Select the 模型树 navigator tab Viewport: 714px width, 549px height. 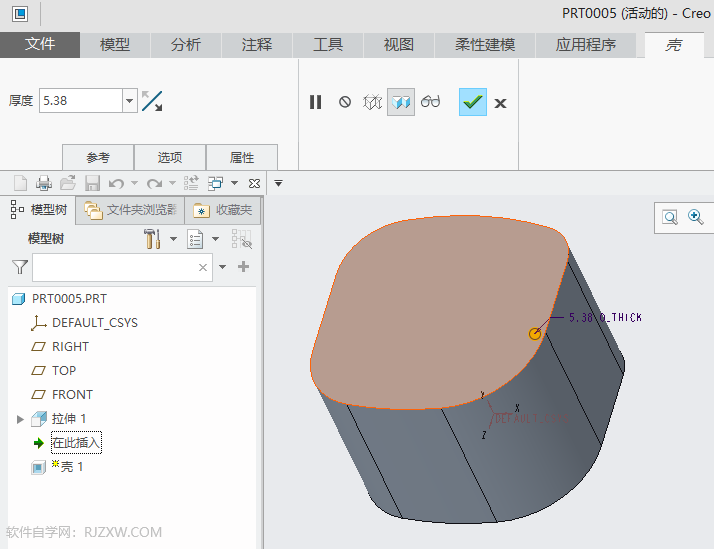pos(39,210)
